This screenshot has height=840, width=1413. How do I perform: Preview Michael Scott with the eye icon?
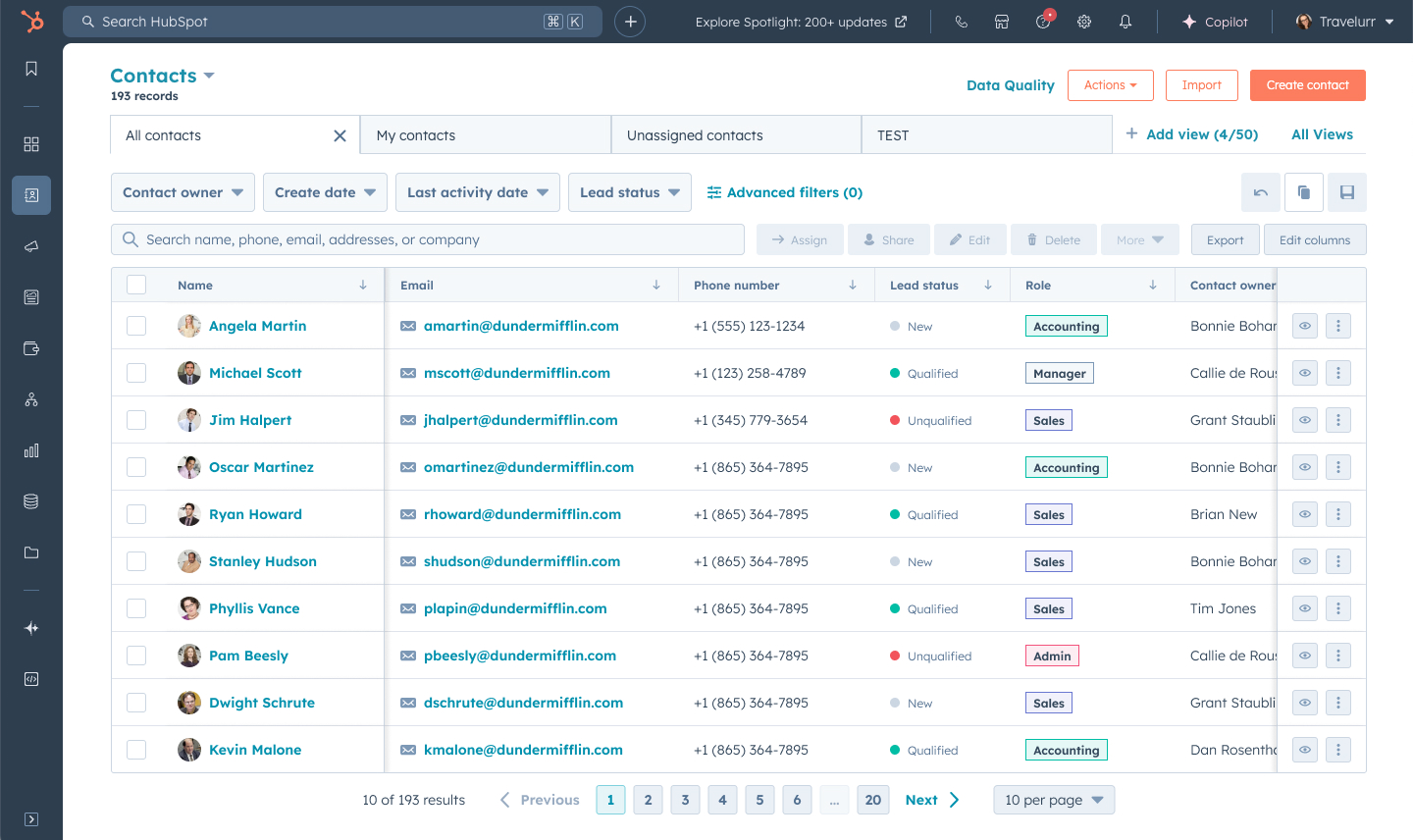click(x=1305, y=373)
